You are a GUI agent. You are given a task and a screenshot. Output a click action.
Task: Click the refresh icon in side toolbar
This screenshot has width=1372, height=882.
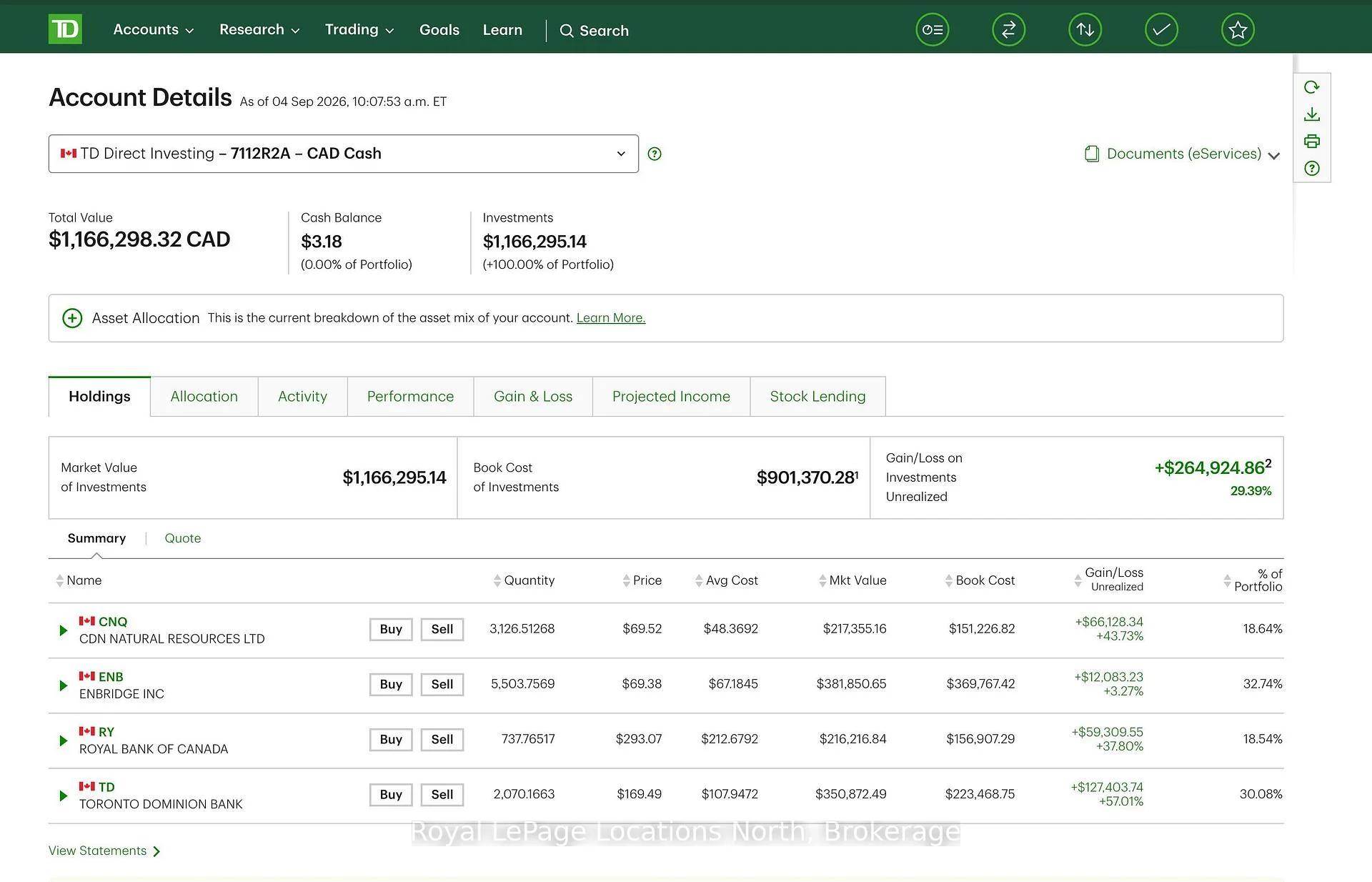tap(1311, 87)
